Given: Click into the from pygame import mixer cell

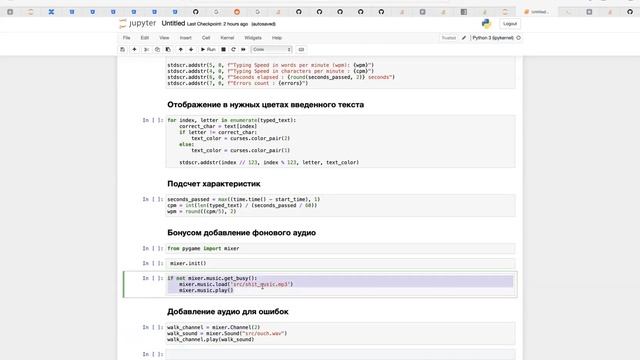Looking at the screenshot, I should point(340,249).
